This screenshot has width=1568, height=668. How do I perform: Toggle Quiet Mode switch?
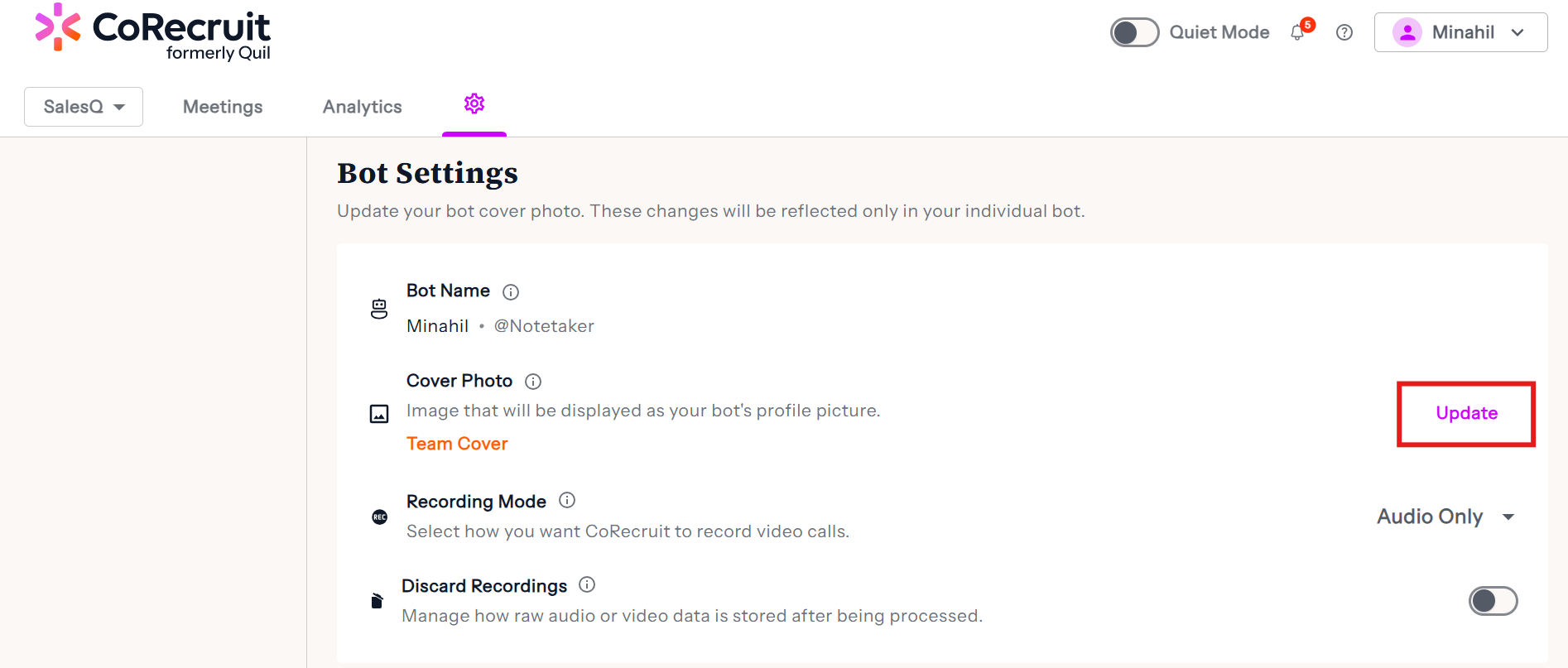point(1134,32)
